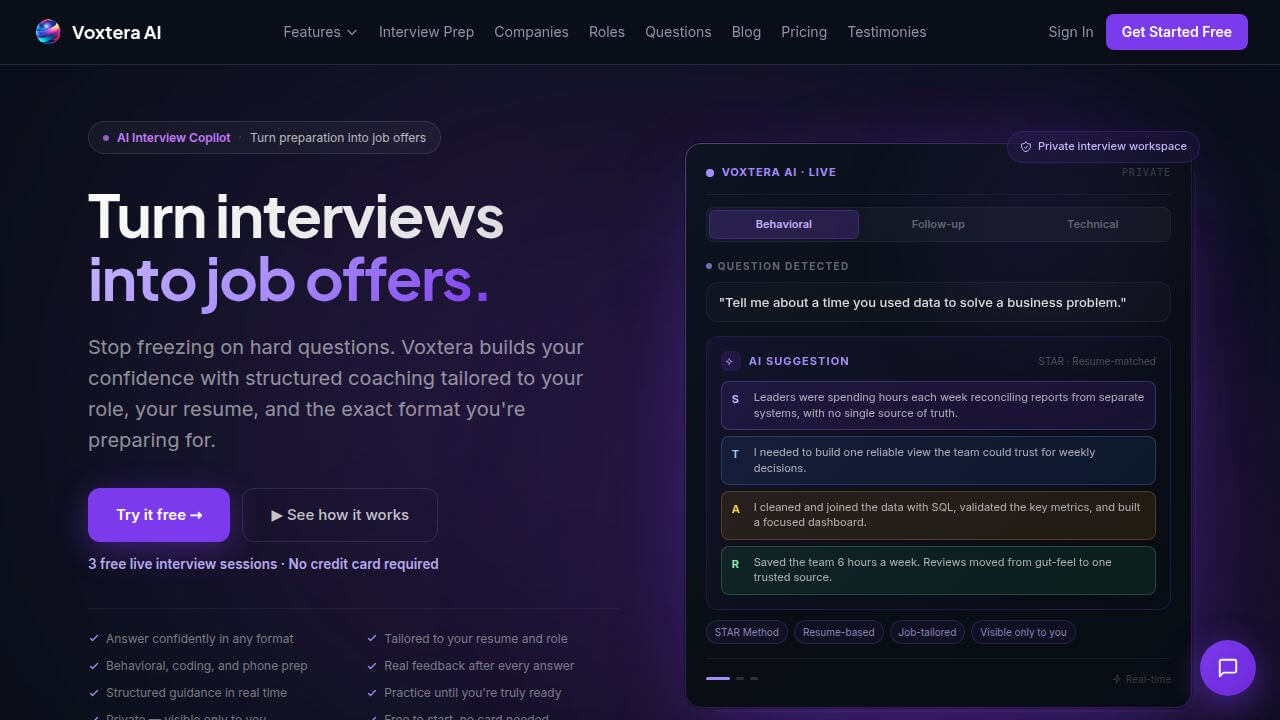Screen dimensions: 1280x720
Task: Click Sign In
Action: 1071,32
